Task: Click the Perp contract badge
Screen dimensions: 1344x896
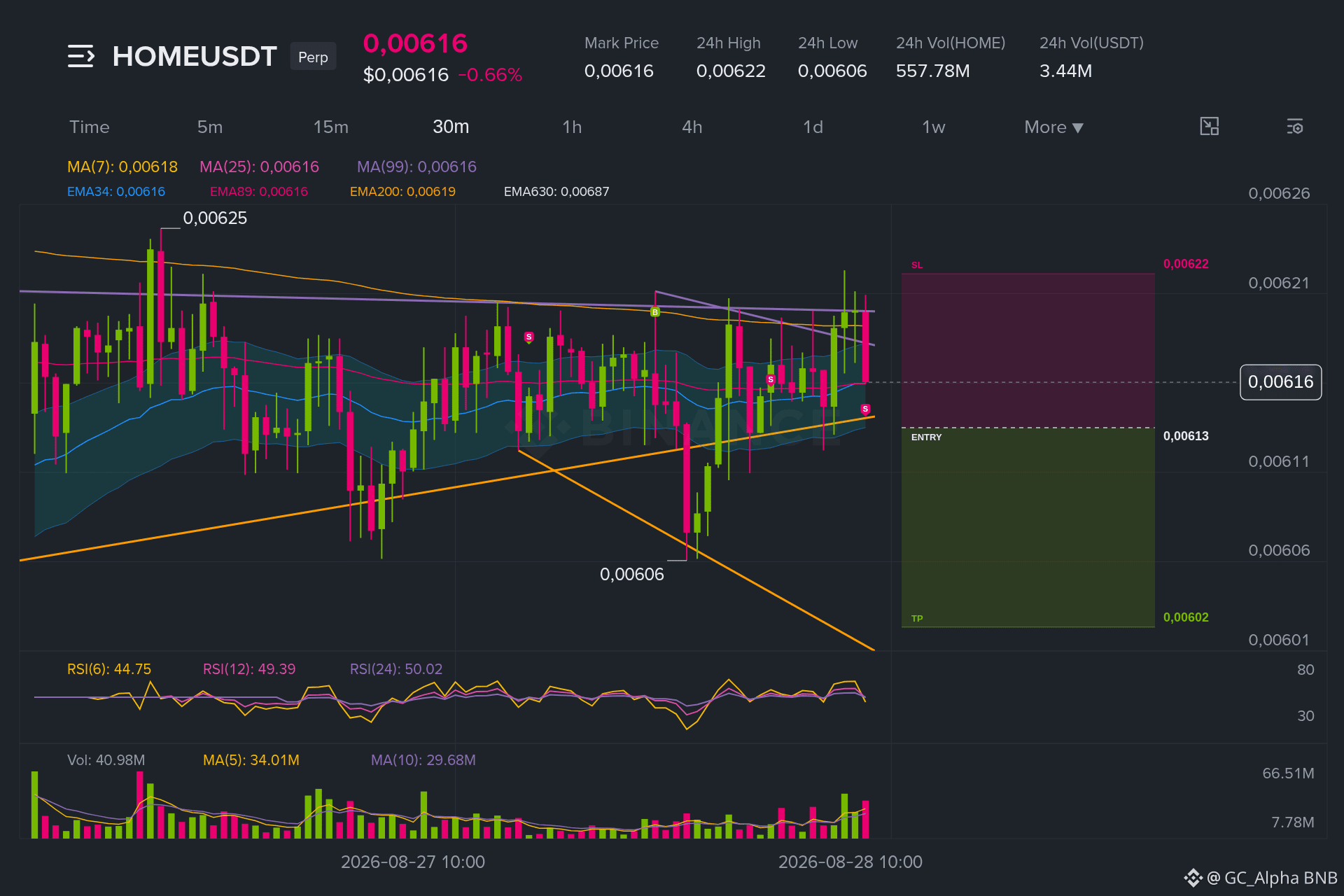Action: click(313, 57)
